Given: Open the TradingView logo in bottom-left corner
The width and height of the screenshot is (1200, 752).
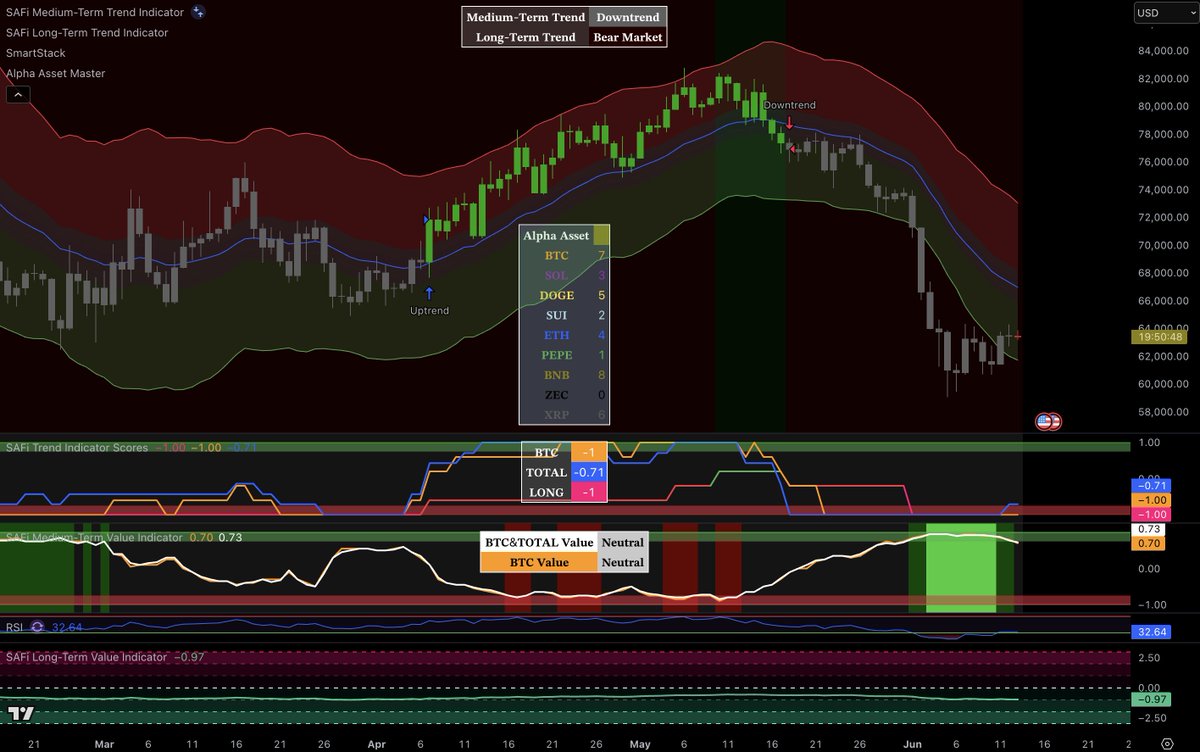Looking at the screenshot, I should click(x=21, y=713).
